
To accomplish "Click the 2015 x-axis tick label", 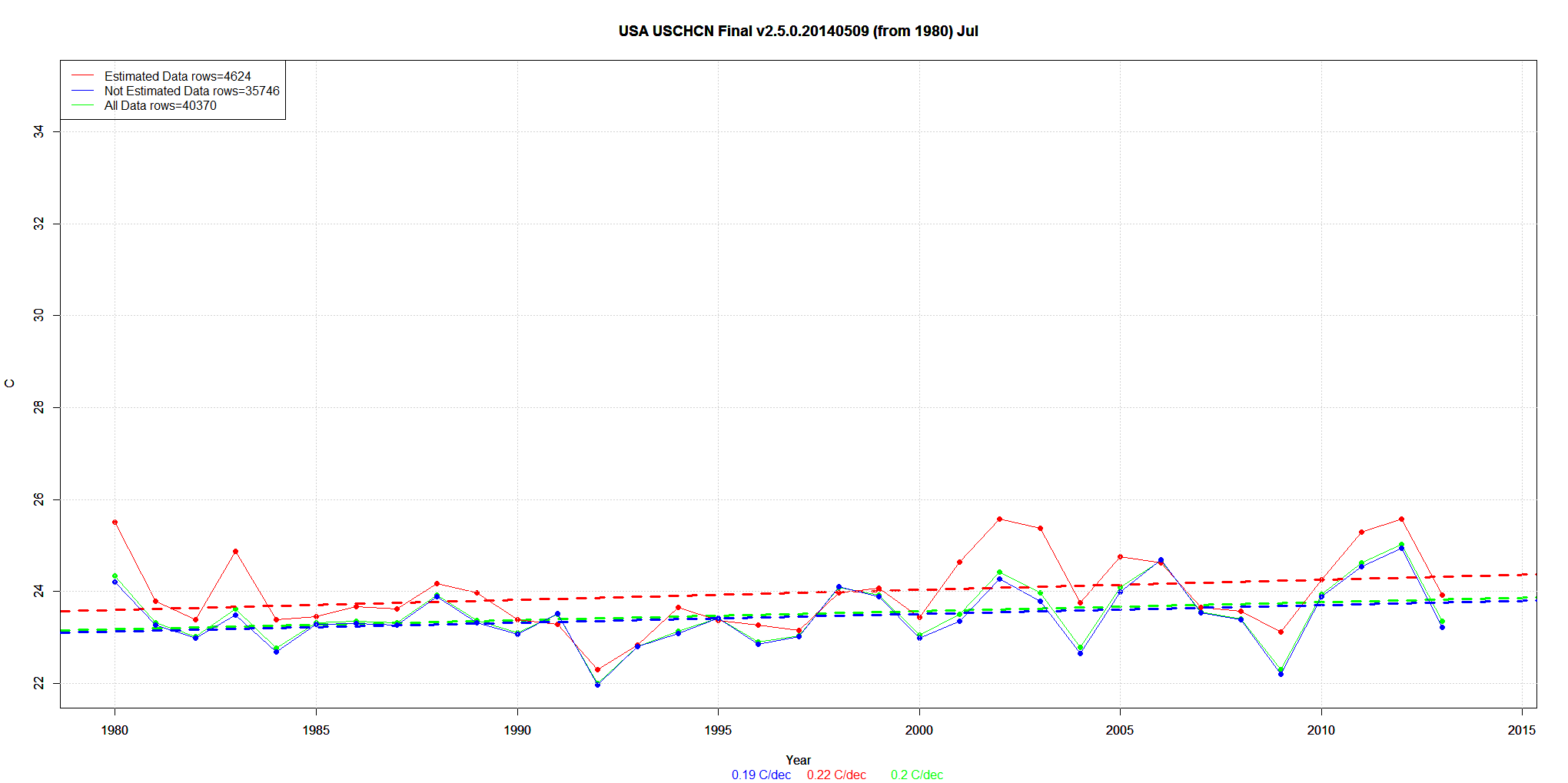I will (x=1521, y=730).
